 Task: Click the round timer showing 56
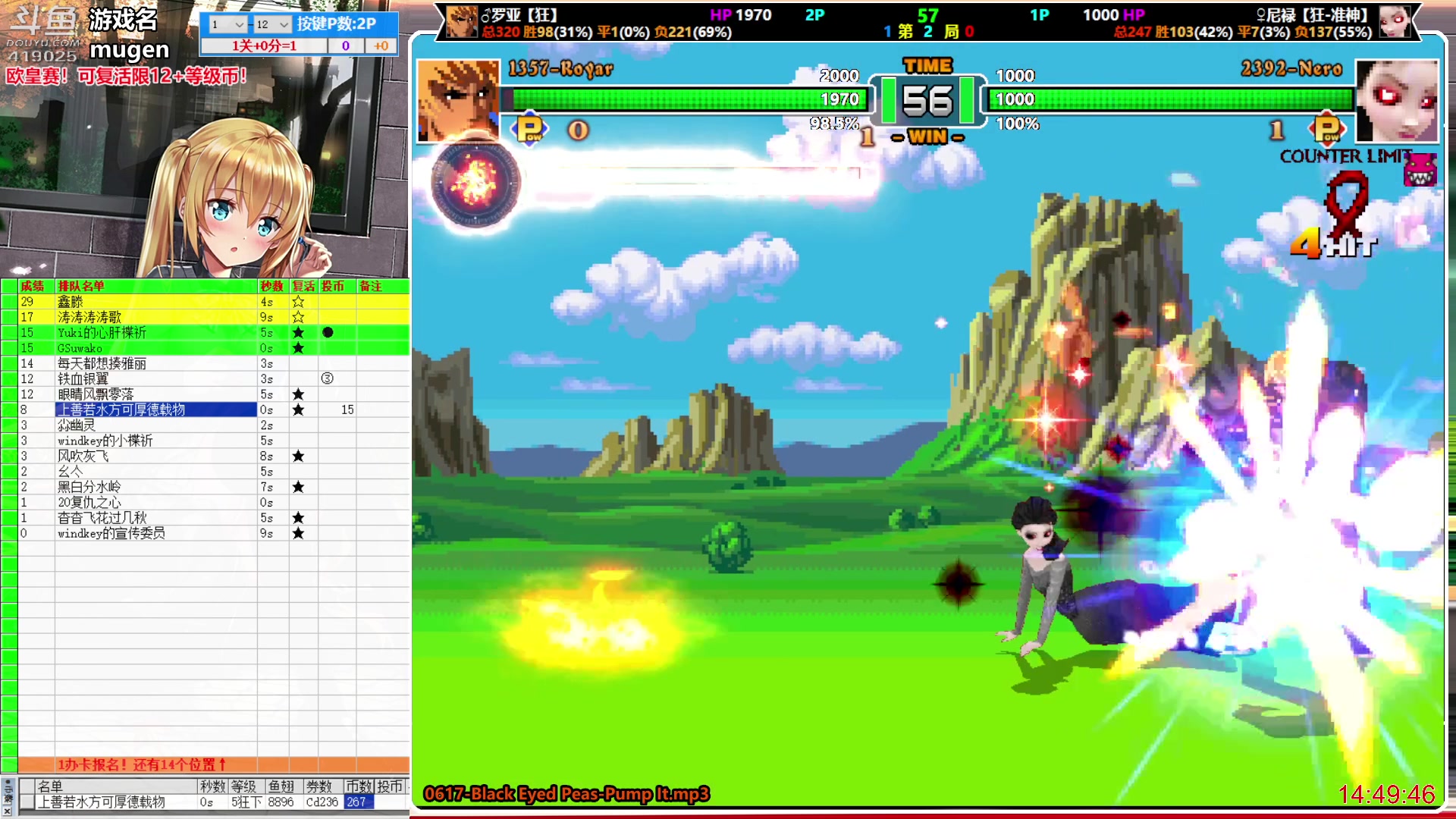pos(927,100)
